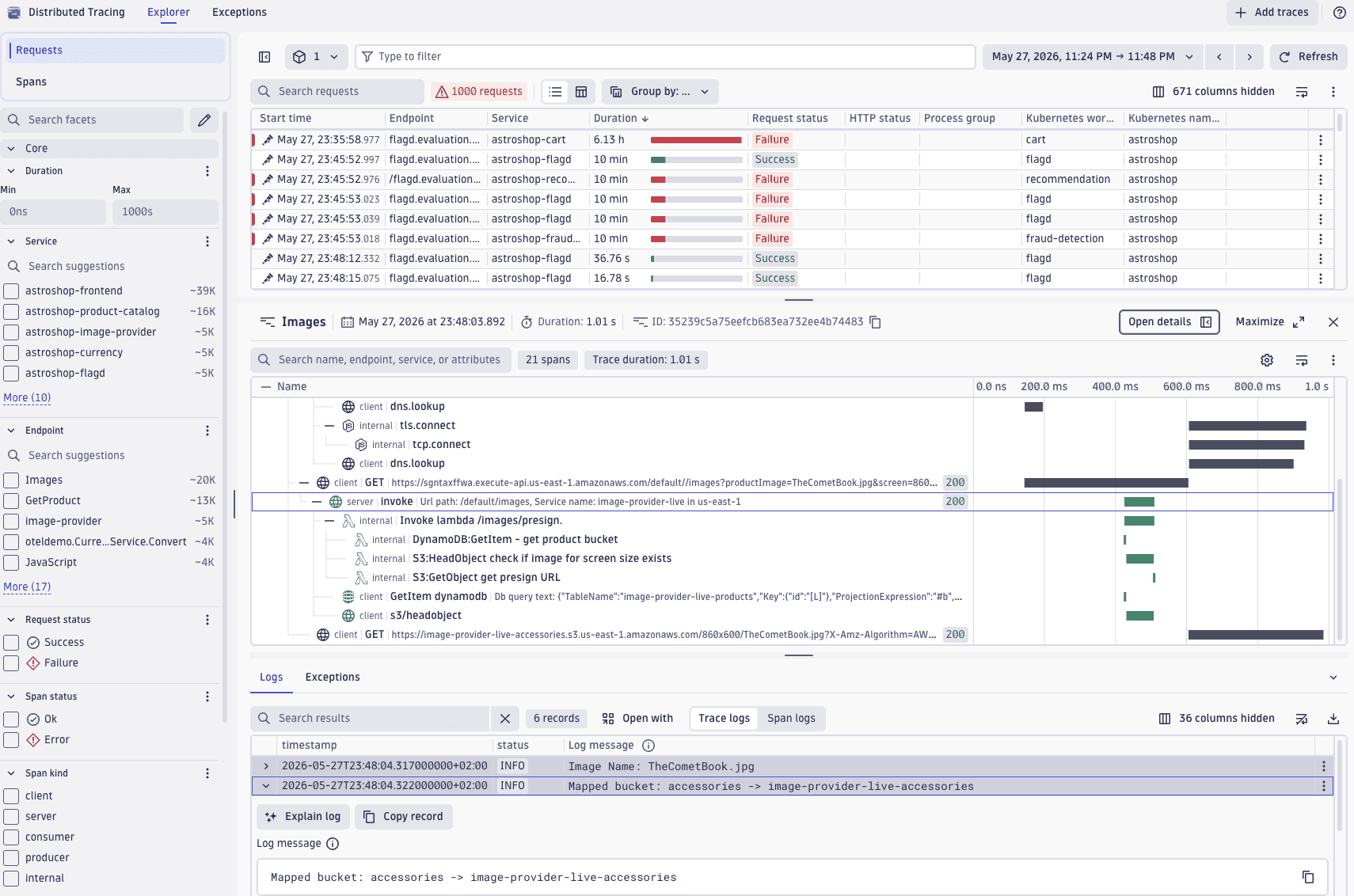Copy the log message content icon
This screenshot has width=1354, height=896.
tap(1308, 877)
